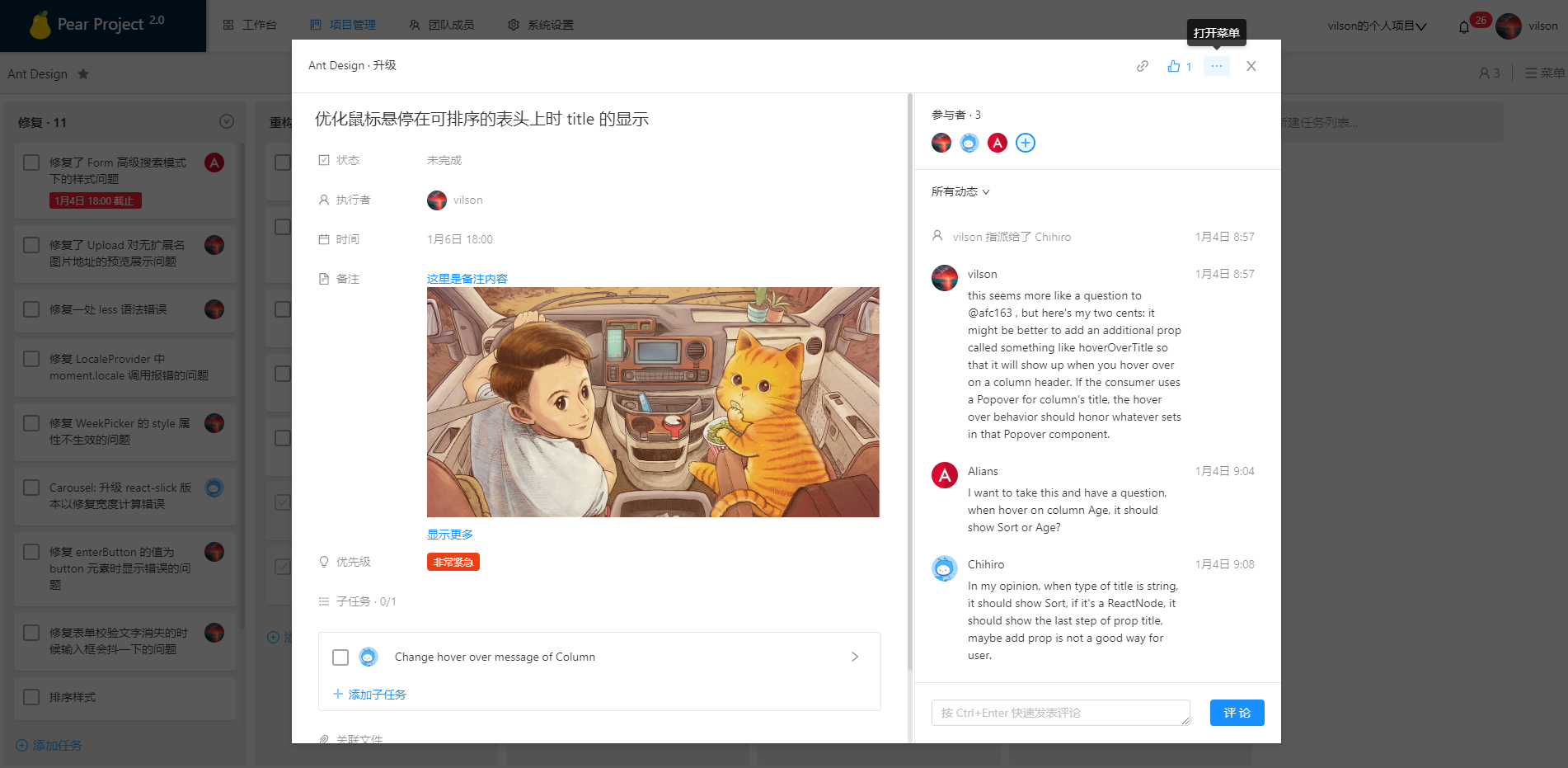Star the Ant Design project
Viewport: 1568px width, 768px height.
pos(83,73)
